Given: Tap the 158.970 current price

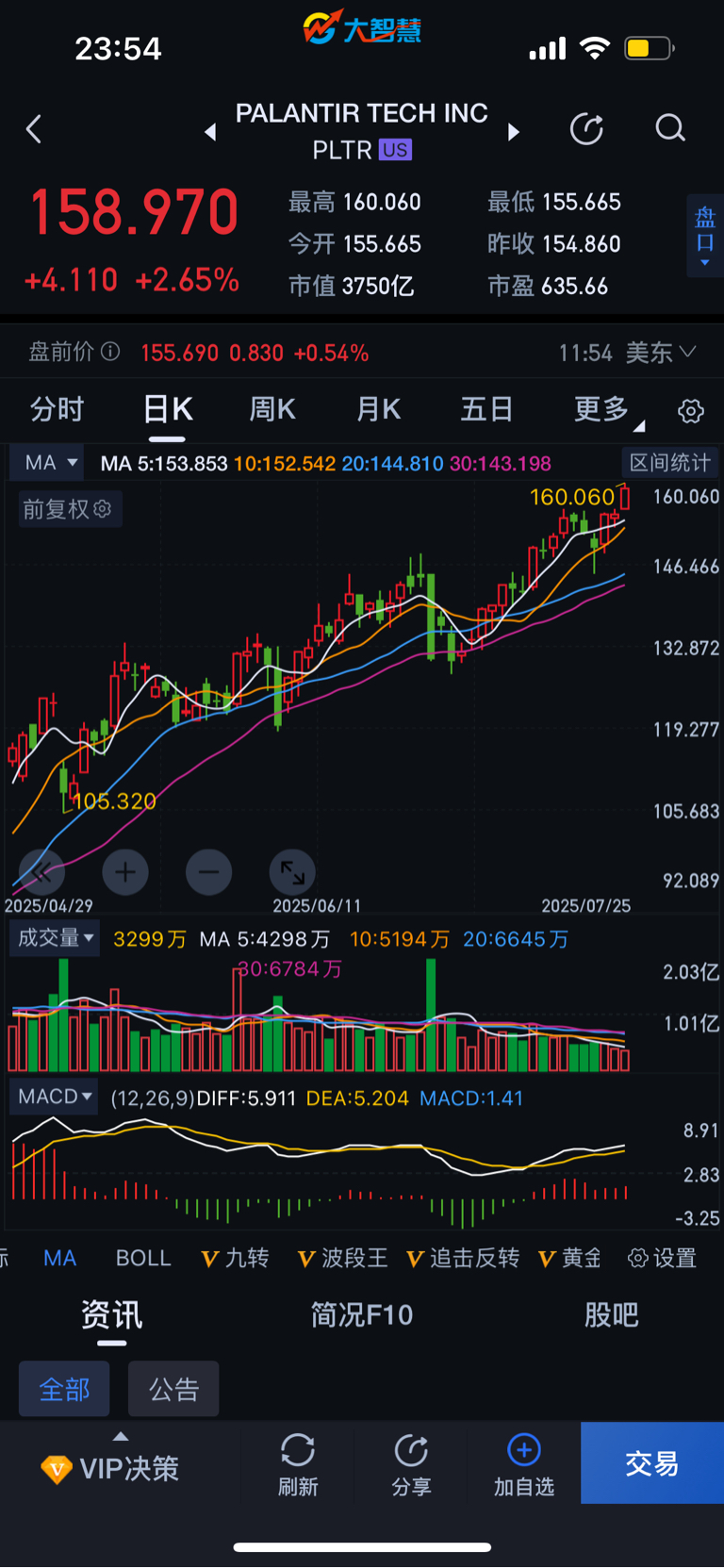Looking at the screenshot, I should point(134,211).
